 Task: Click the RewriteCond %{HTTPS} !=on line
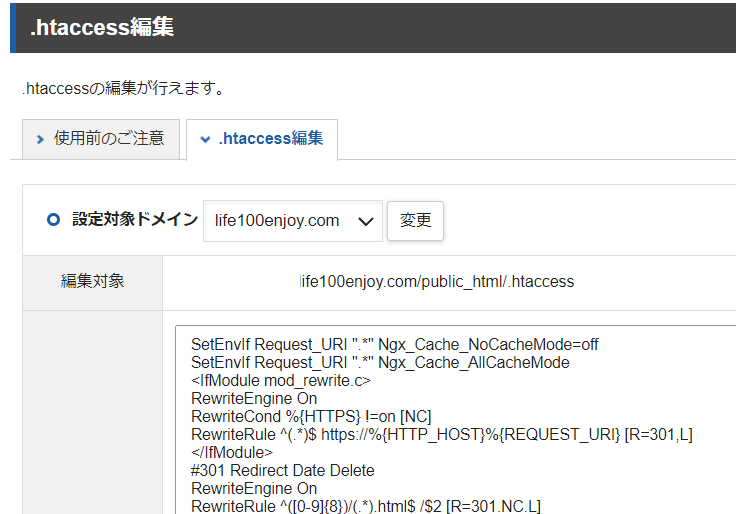point(311,416)
